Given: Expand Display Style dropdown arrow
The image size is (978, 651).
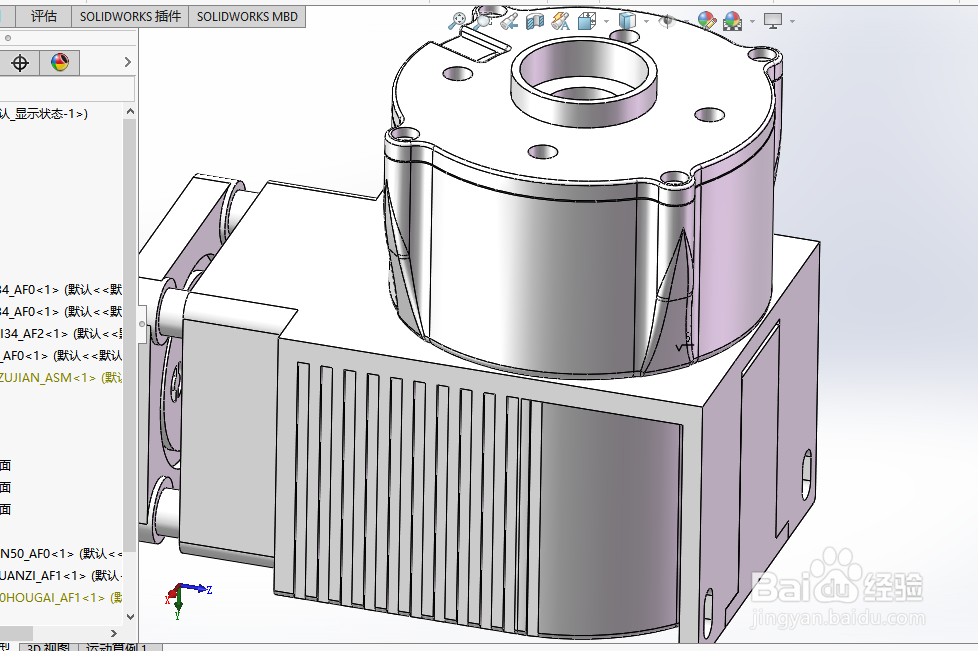Looking at the screenshot, I should [646, 21].
